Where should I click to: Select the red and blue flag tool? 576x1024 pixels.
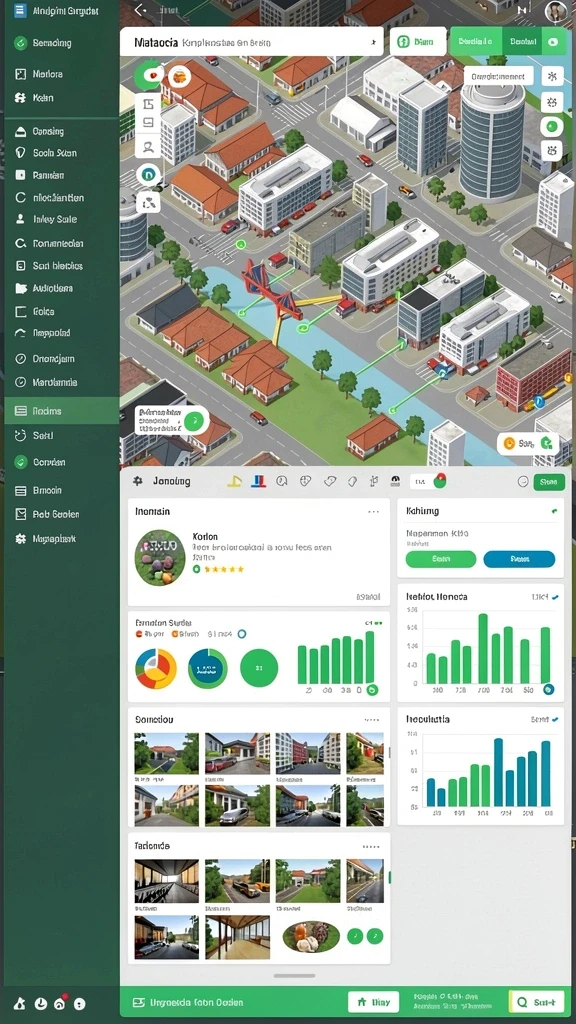coord(259,481)
